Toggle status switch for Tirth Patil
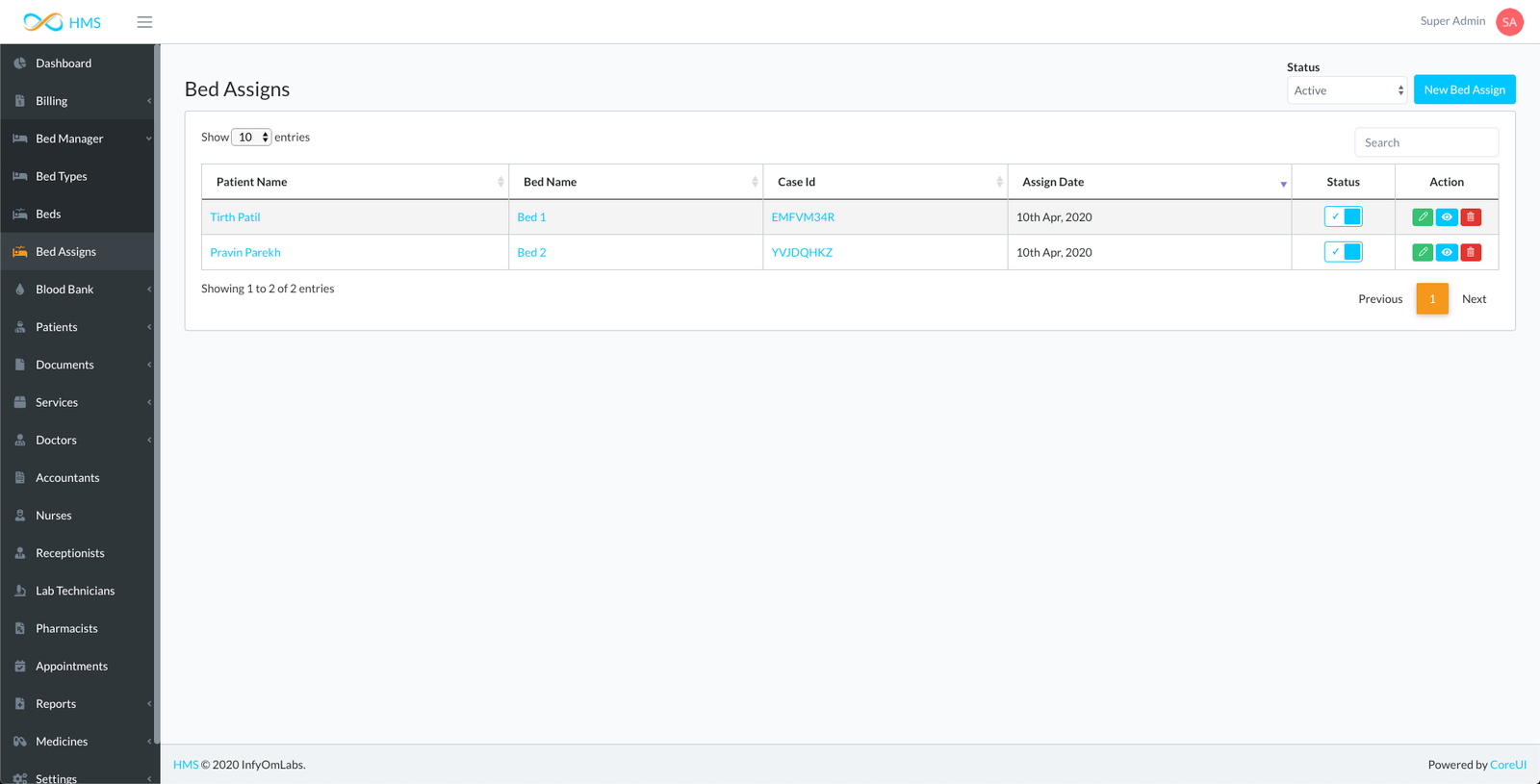The height and width of the screenshot is (784, 1540). (x=1343, y=216)
